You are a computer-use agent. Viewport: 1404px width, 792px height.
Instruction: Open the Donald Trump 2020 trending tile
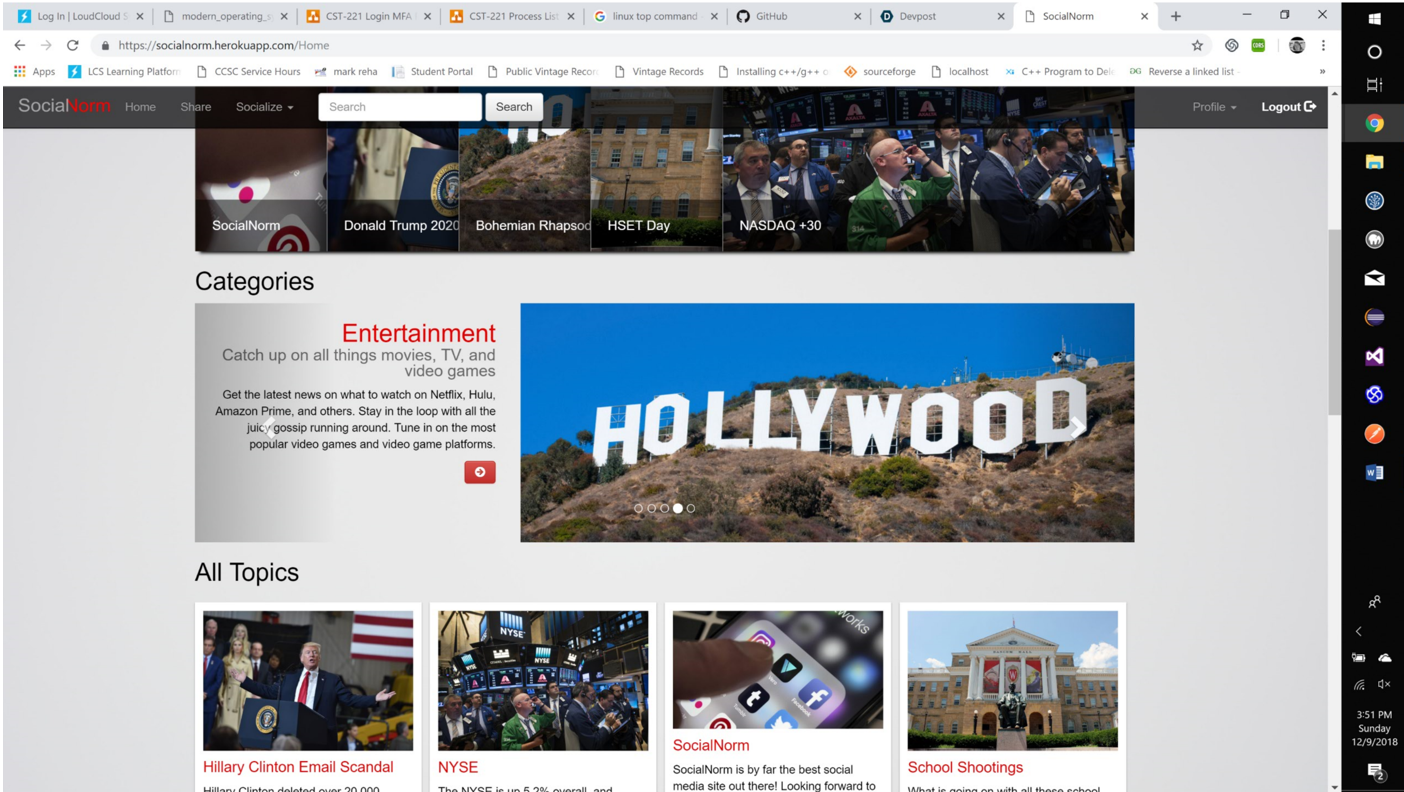(x=393, y=170)
